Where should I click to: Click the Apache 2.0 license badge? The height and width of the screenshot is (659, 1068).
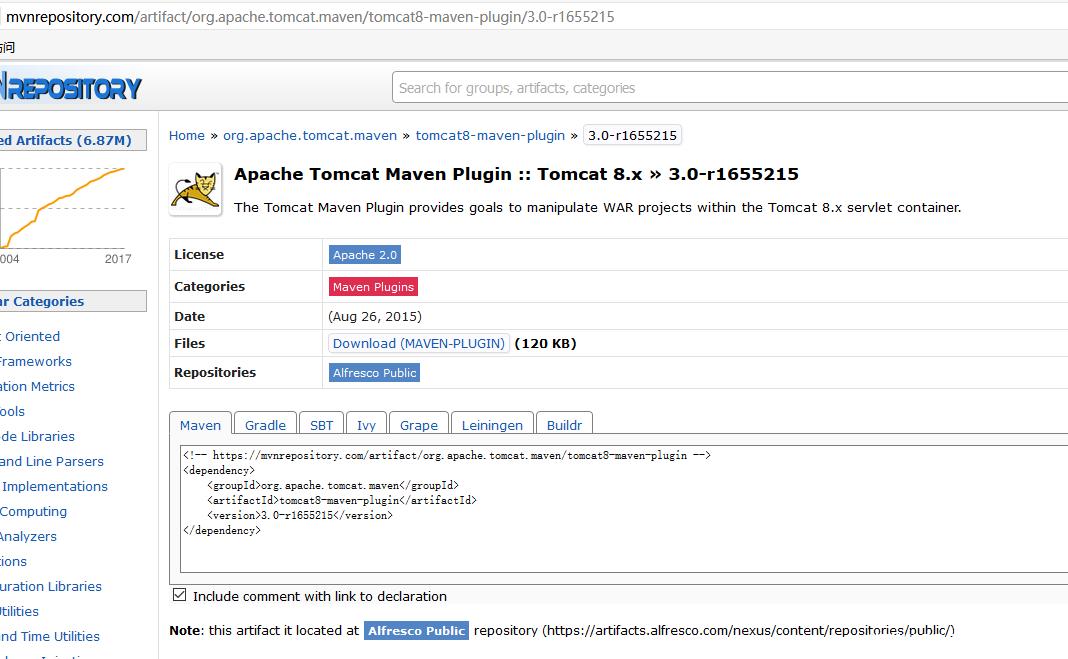364,254
